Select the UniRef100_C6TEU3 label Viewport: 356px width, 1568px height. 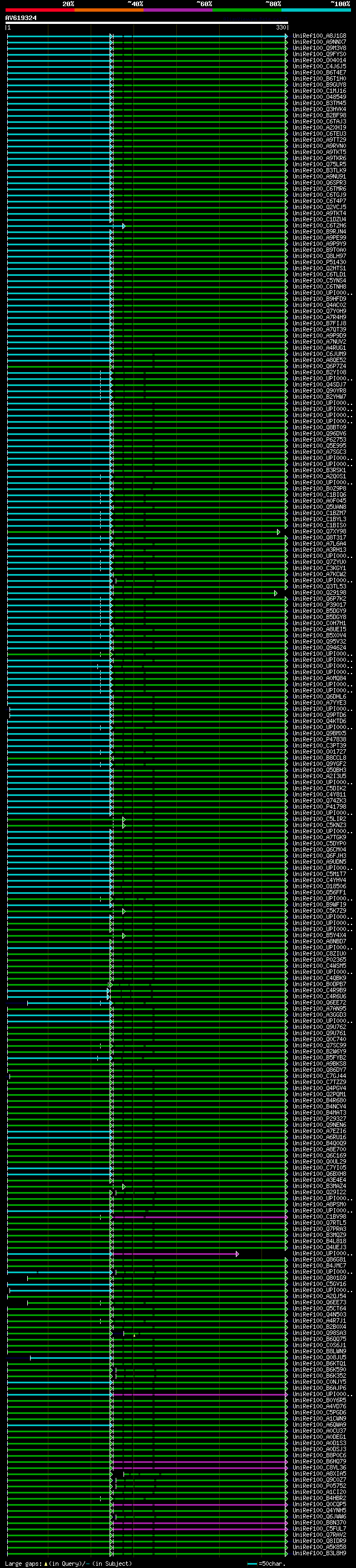coord(319,134)
